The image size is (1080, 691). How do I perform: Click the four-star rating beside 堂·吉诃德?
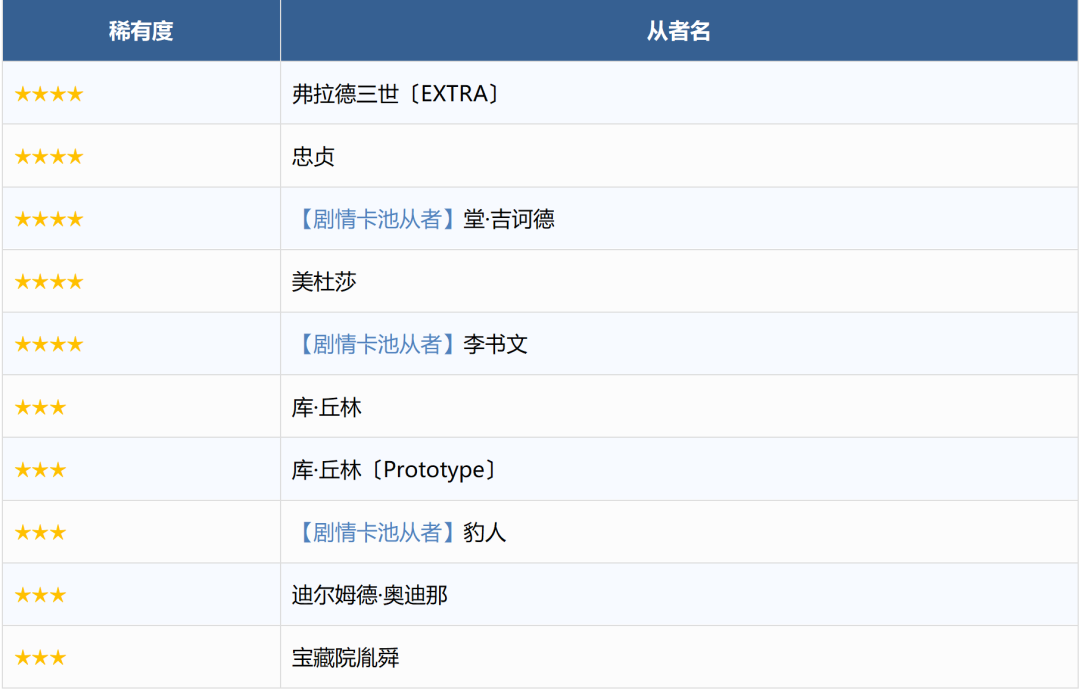pyautogui.click(x=49, y=220)
